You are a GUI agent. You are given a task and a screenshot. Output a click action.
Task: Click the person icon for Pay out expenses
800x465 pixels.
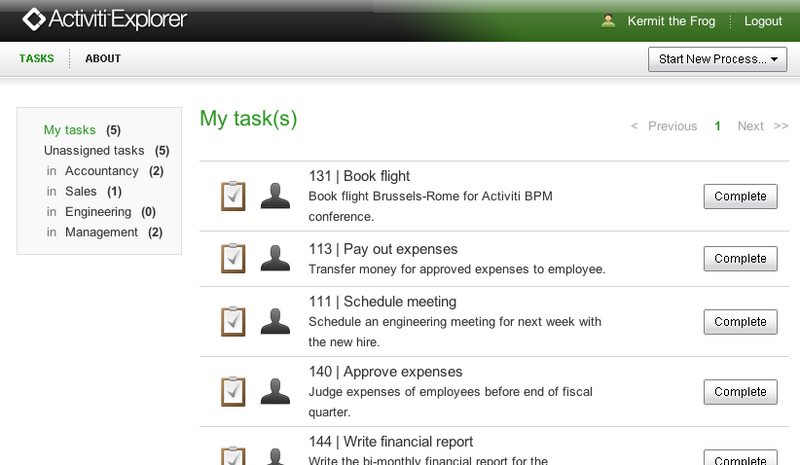point(276,258)
